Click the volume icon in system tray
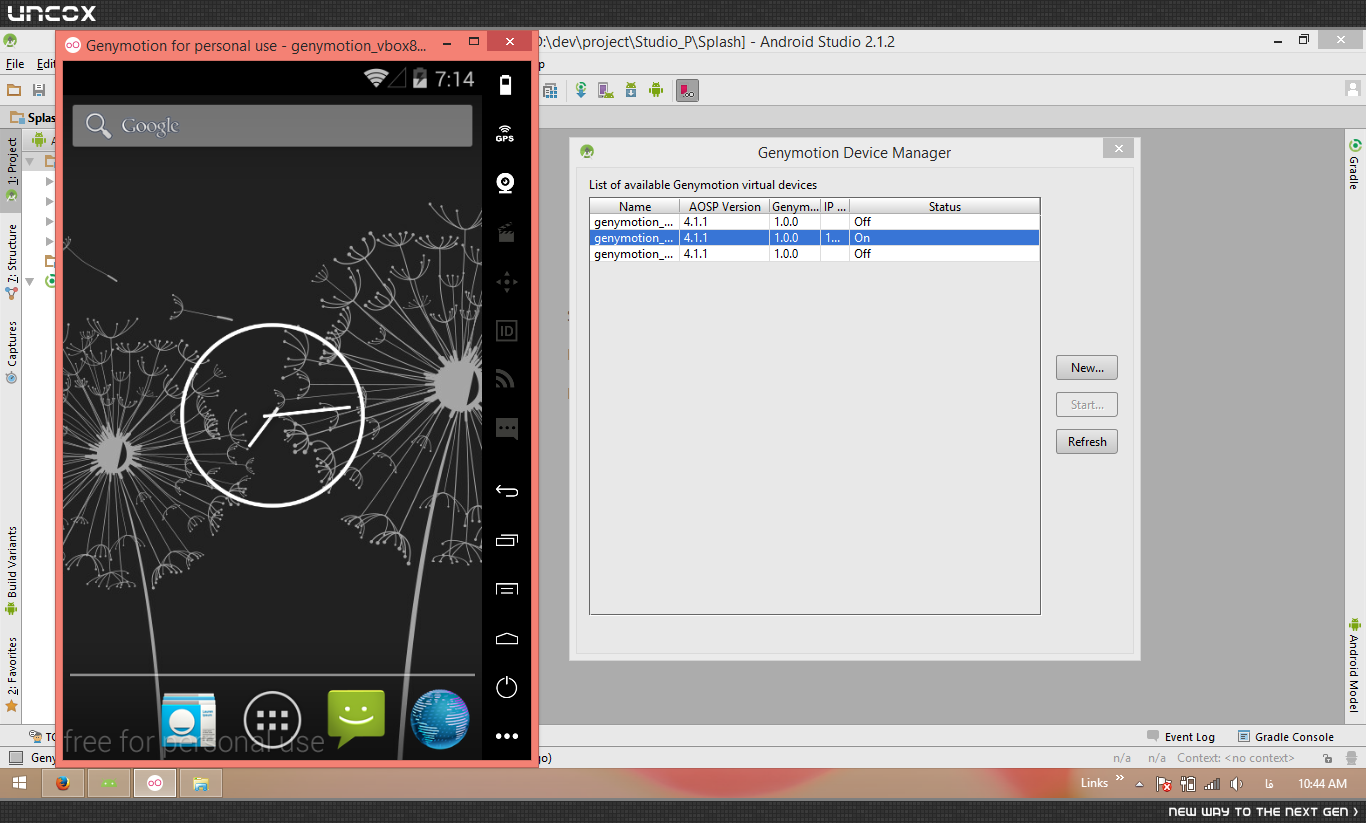Image resolution: width=1366 pixels, height=823 pixels. pos(1236,784)
